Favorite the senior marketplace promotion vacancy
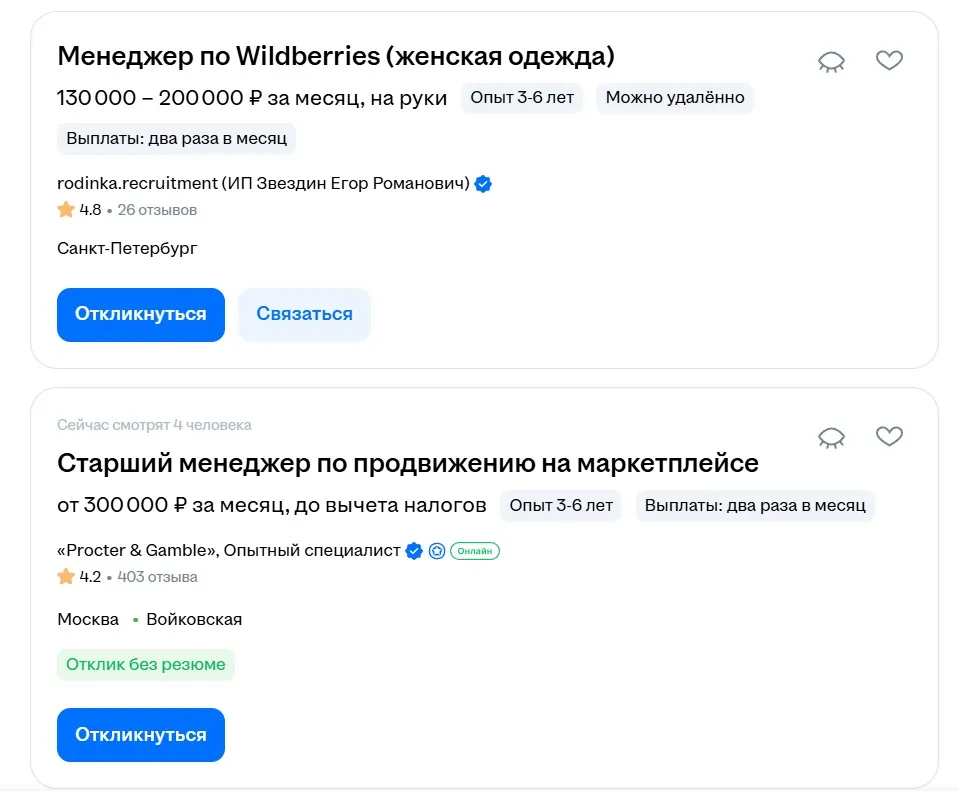 coord(889,436)
